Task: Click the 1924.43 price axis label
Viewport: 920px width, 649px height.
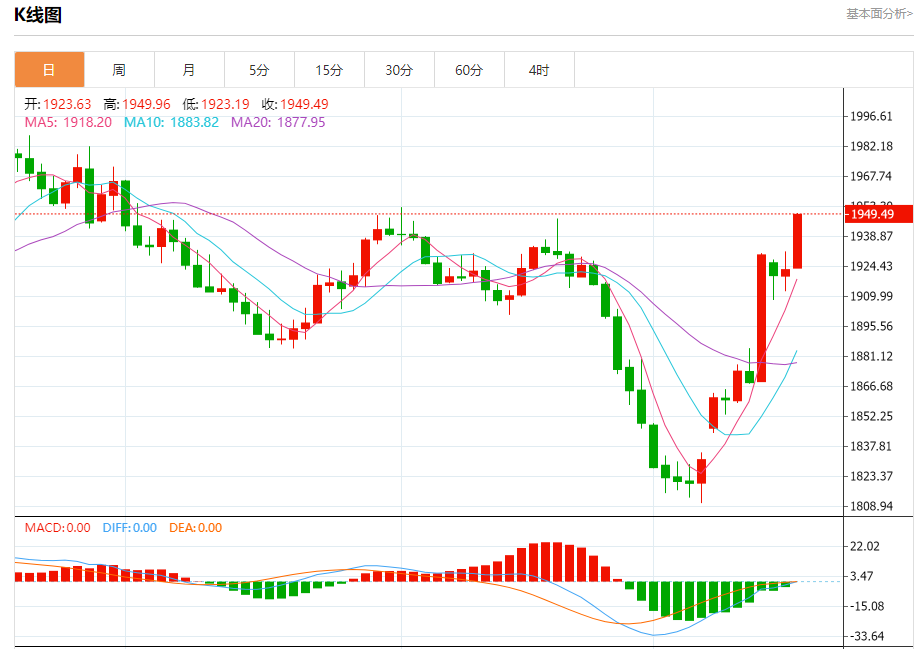Action: 871,266
